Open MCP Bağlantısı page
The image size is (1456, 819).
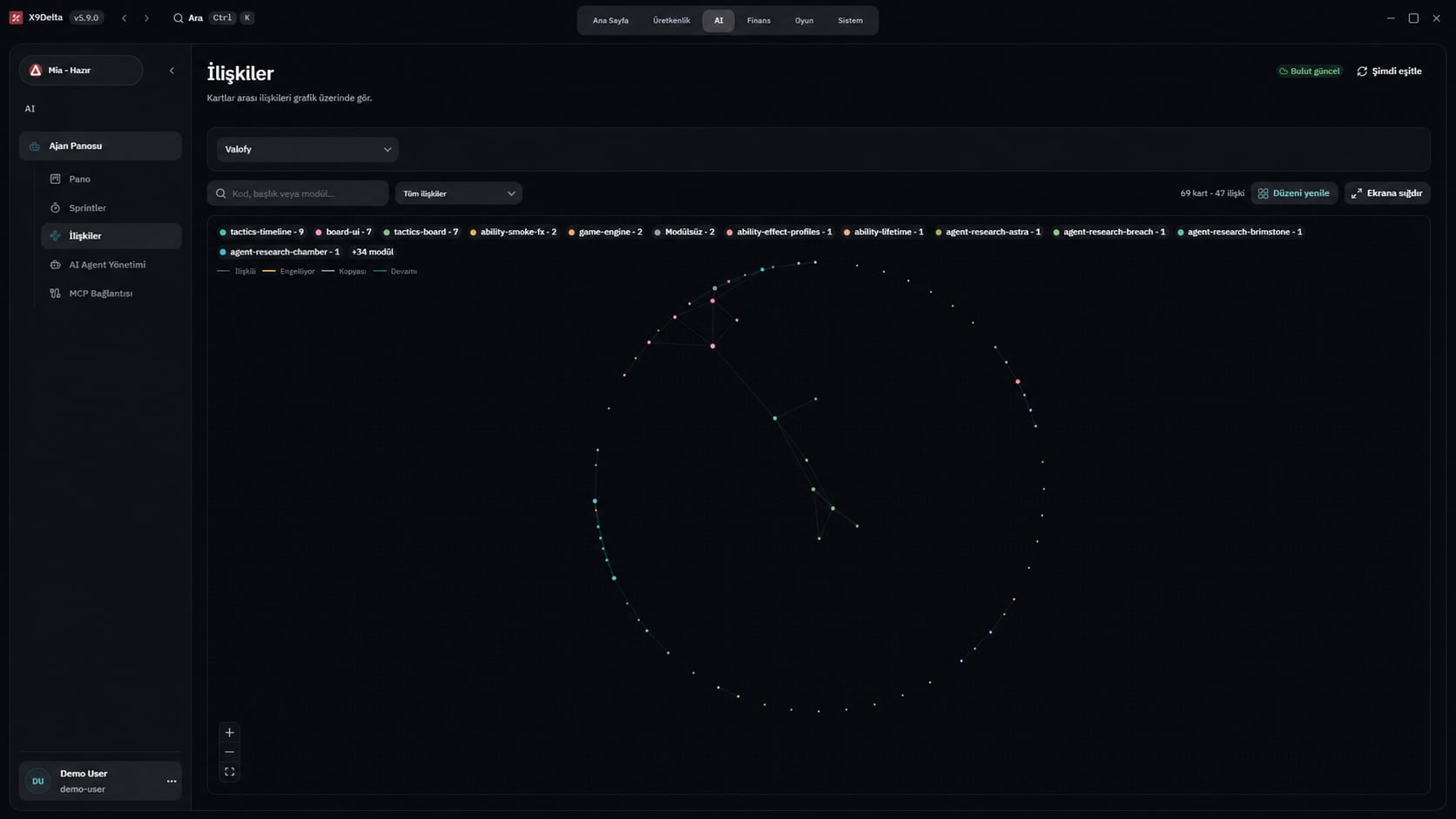coord(111,294)
